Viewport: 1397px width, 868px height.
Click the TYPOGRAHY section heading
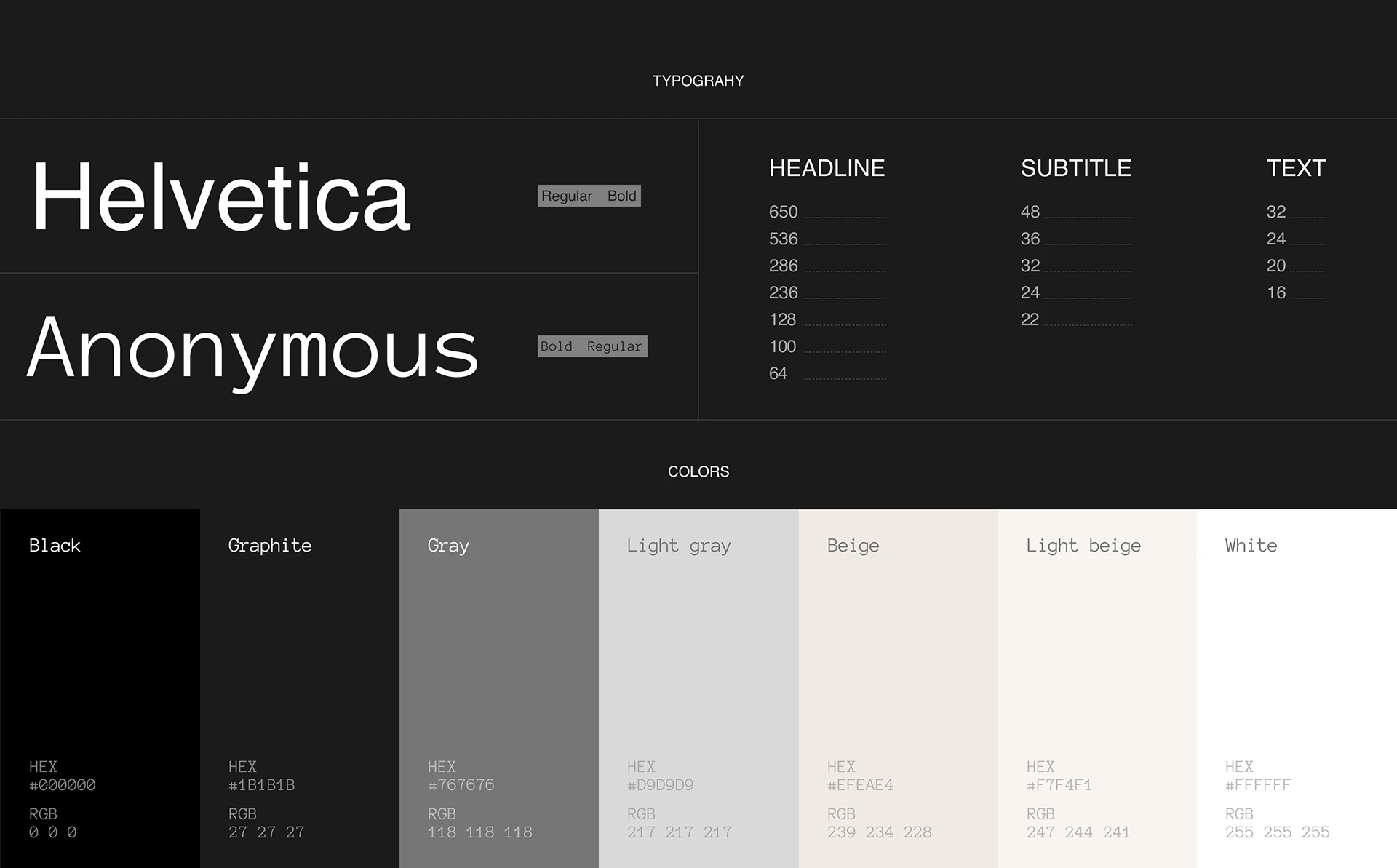click(698, 81)
